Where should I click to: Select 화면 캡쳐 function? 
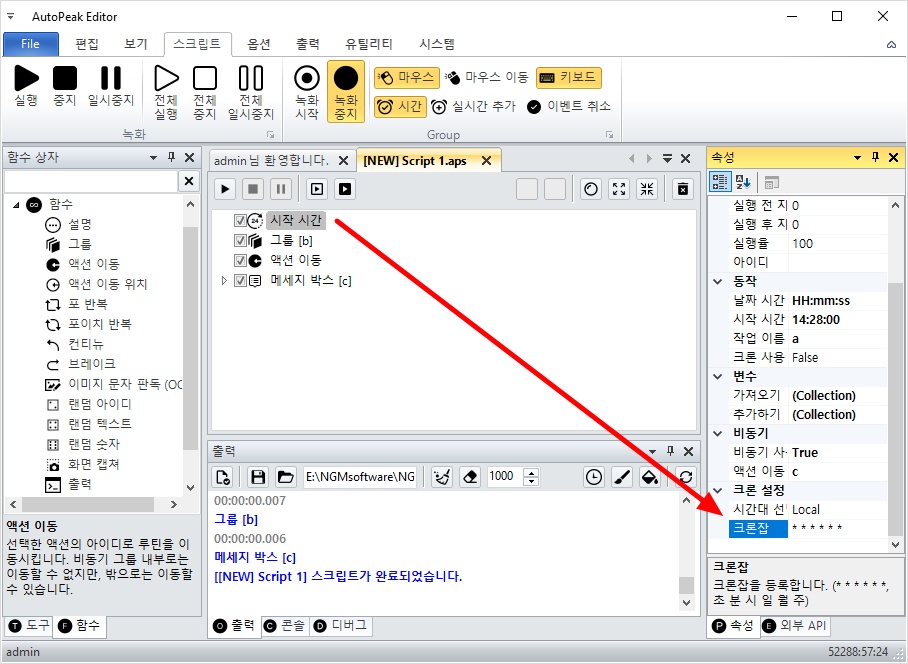94,464
